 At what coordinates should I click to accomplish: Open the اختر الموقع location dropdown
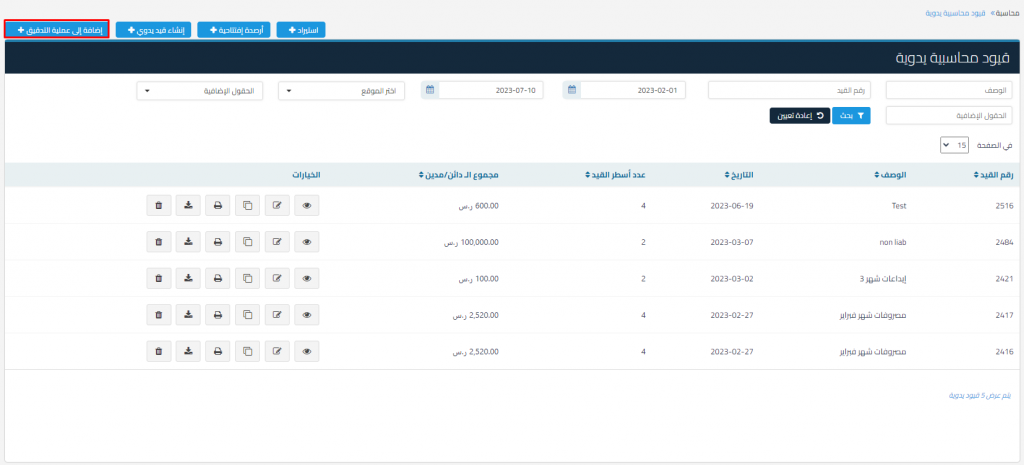(347, 91)
